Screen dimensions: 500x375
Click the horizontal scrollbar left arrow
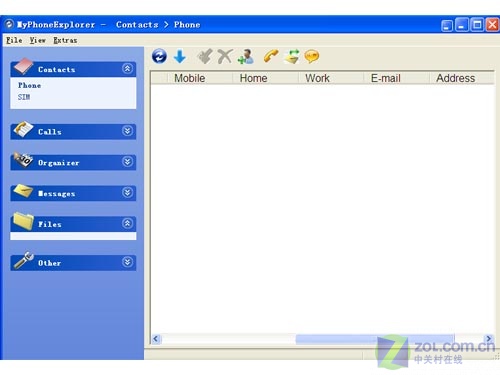coord(156,339)
